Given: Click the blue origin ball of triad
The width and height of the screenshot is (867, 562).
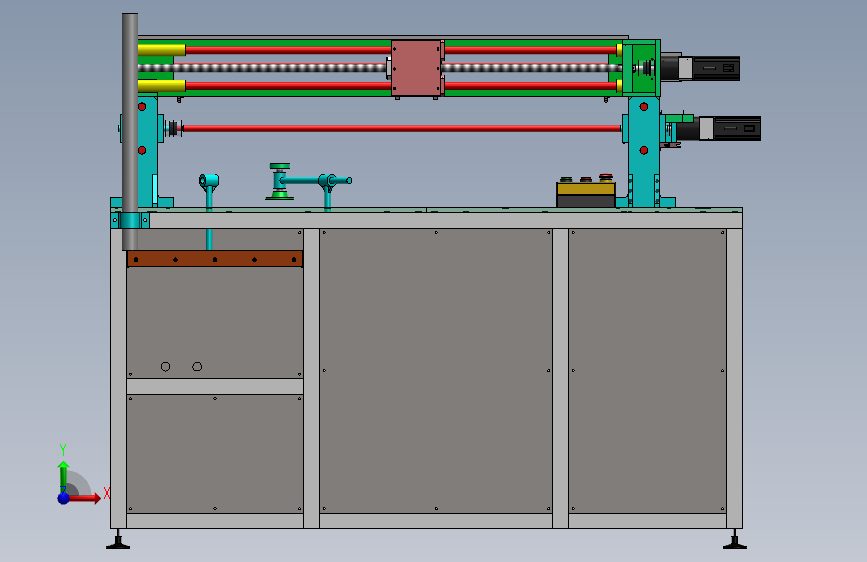Looking at the screenshot, I should click(x=64, y=498).
